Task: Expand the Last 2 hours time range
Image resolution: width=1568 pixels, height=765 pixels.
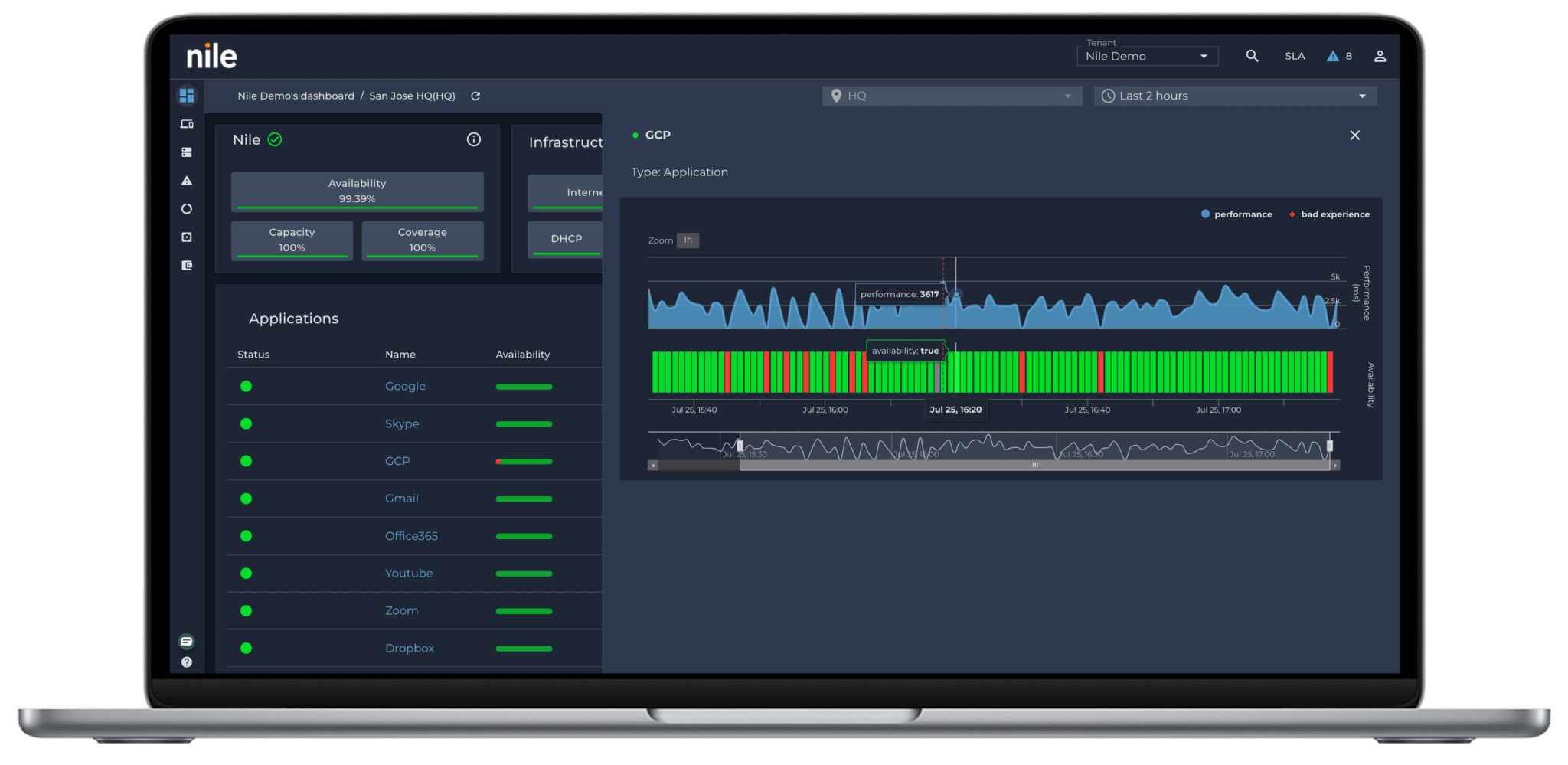Action: (1234, 96)
